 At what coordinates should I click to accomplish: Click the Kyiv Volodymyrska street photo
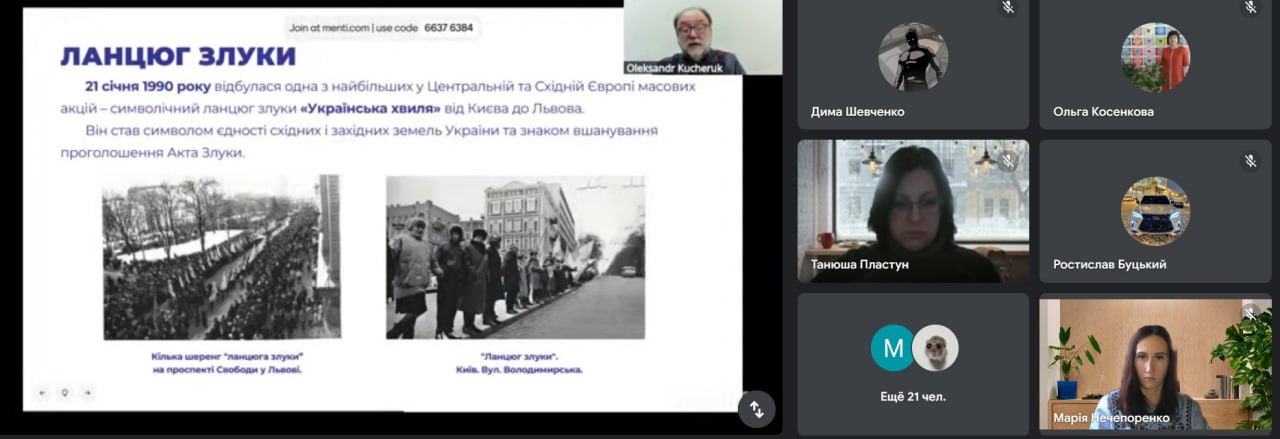pyautogui.click(x=515, y=257)
